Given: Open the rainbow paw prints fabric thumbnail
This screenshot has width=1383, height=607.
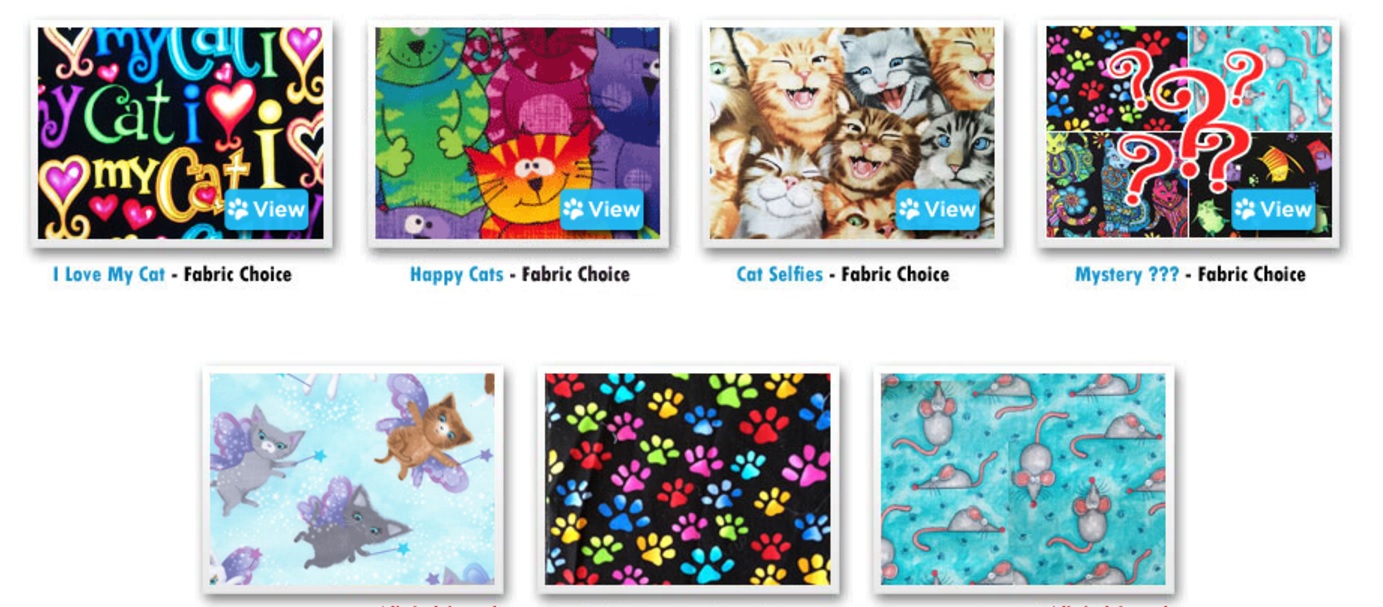Looking at the screenshot, I should click(688, 480).
